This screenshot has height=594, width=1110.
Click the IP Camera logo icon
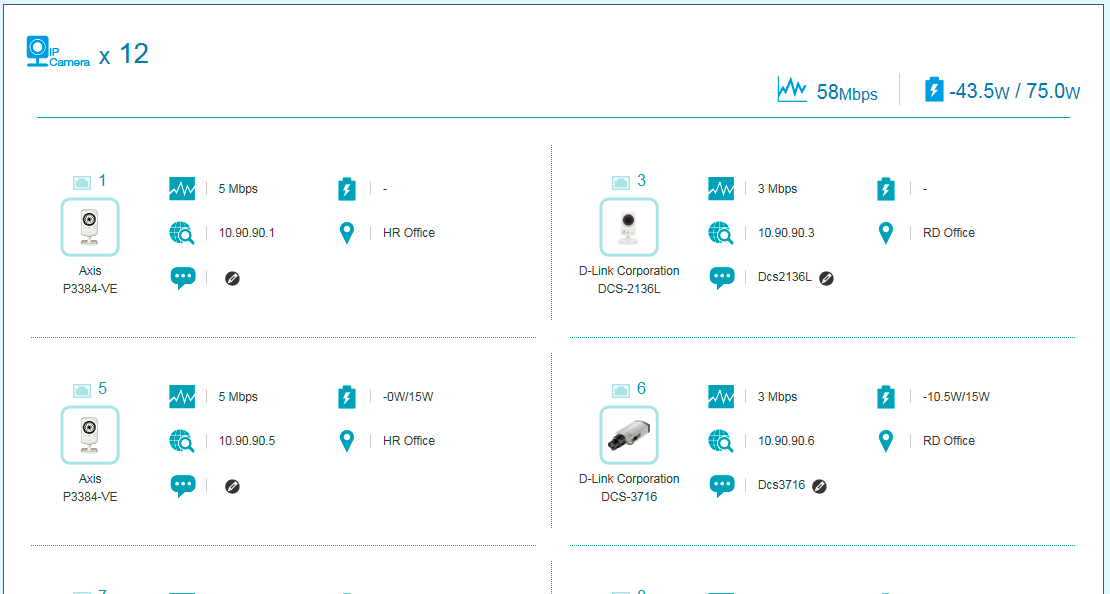[x=57, y=52]
